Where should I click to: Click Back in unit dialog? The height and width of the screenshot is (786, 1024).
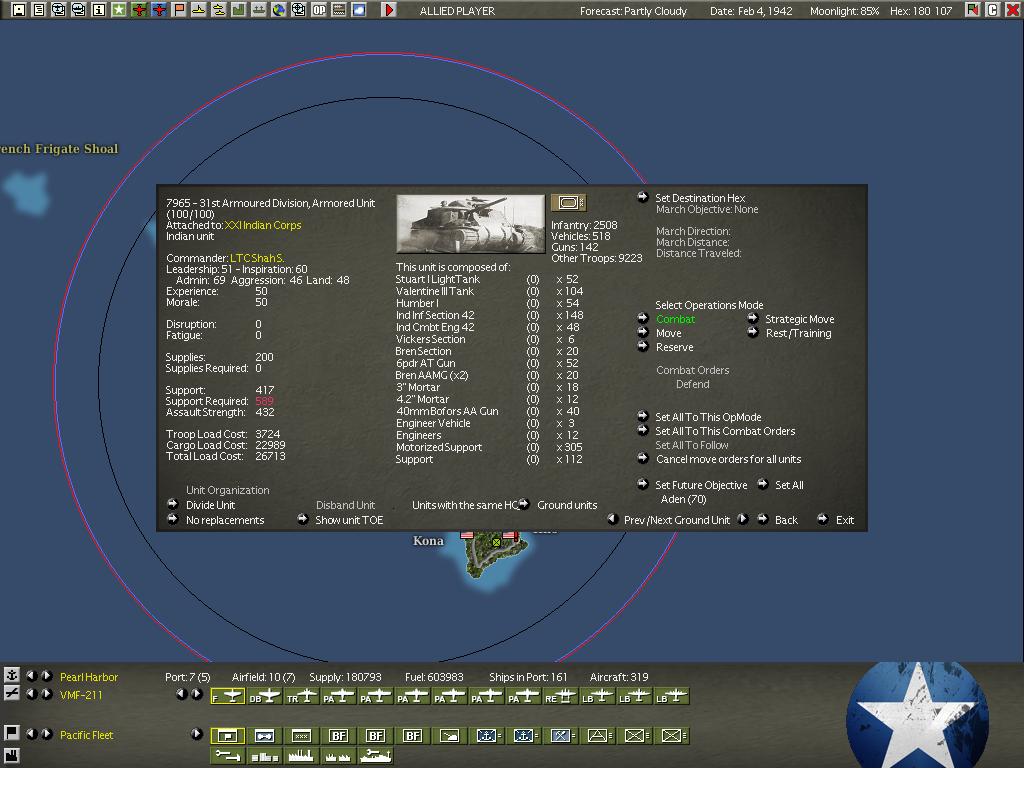[x=786, y=520]
